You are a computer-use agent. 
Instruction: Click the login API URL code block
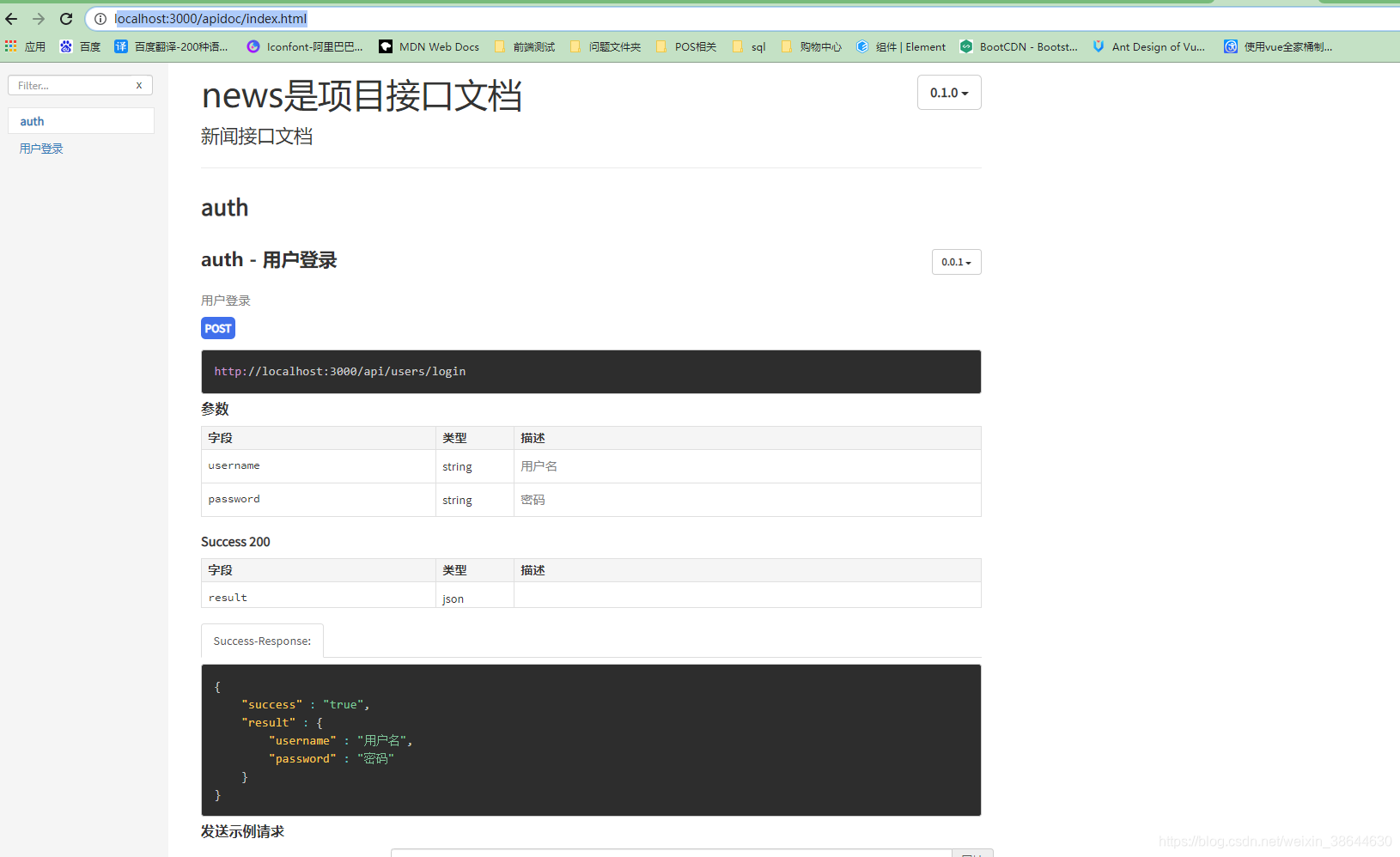[591, 372]
